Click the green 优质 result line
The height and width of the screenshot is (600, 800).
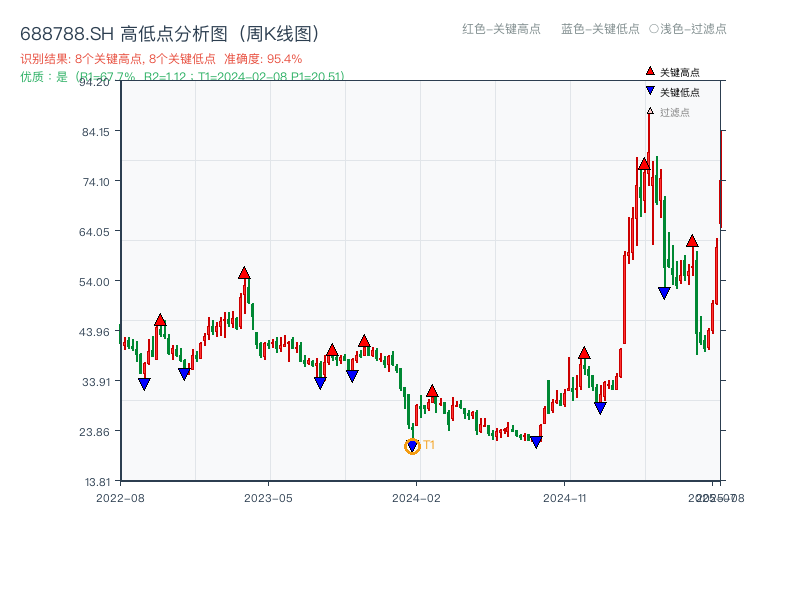(x=182, y=77)
